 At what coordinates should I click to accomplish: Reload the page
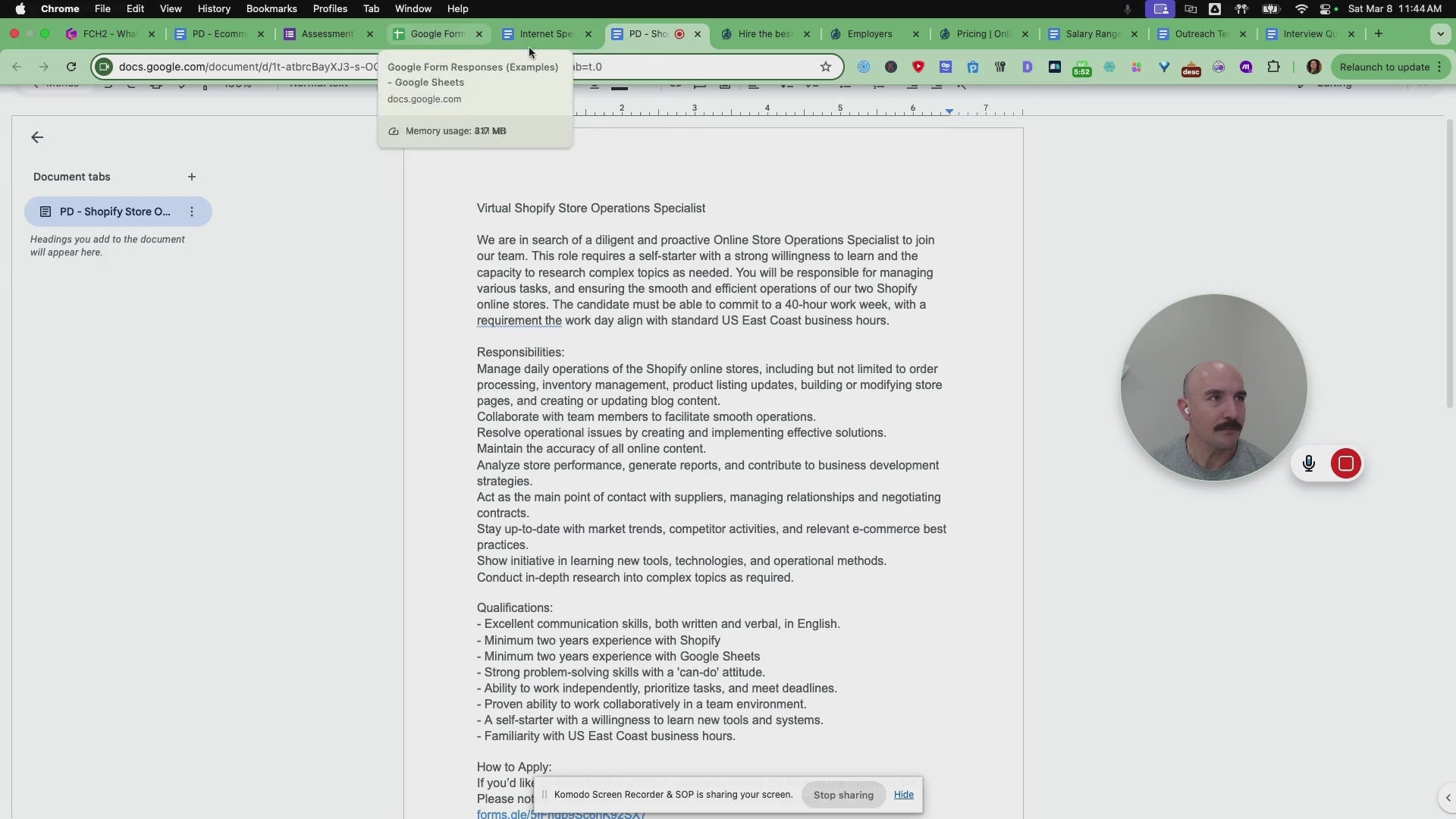click(x=71, y=67)
